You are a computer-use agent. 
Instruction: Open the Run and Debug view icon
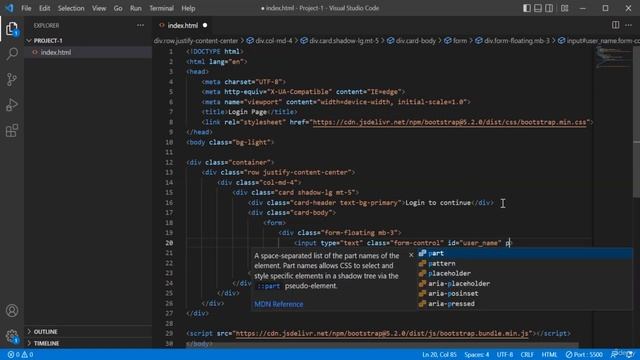pos(12,105)
